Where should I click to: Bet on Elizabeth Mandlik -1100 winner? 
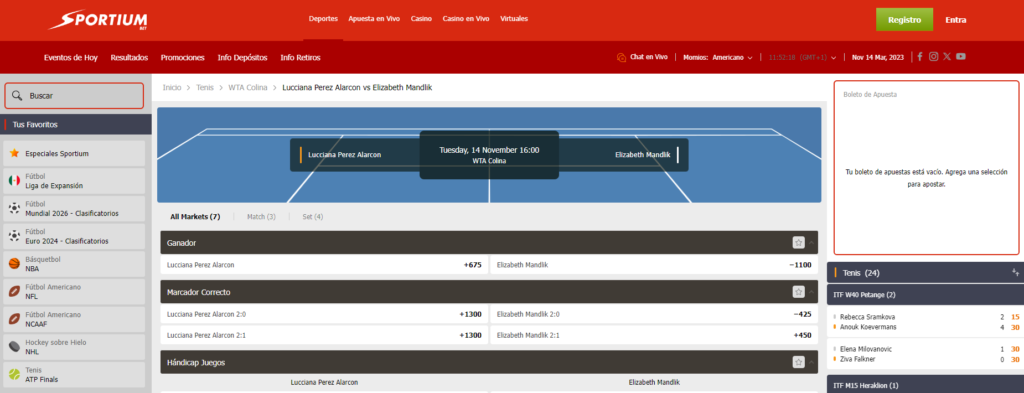tap(654, 265)
